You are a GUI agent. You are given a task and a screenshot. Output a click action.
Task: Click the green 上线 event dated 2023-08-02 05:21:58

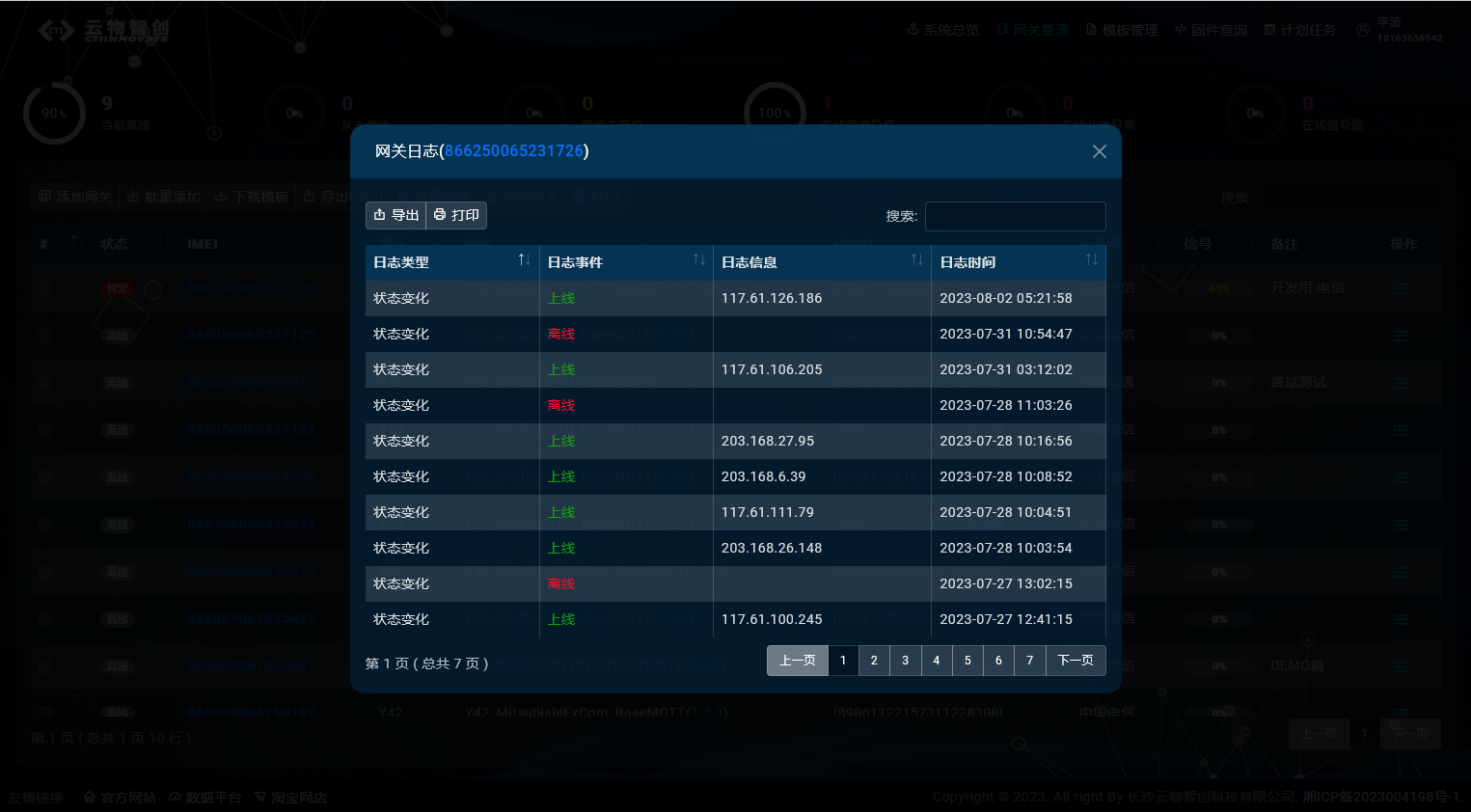pyautogui.click(x=561, y=298)
